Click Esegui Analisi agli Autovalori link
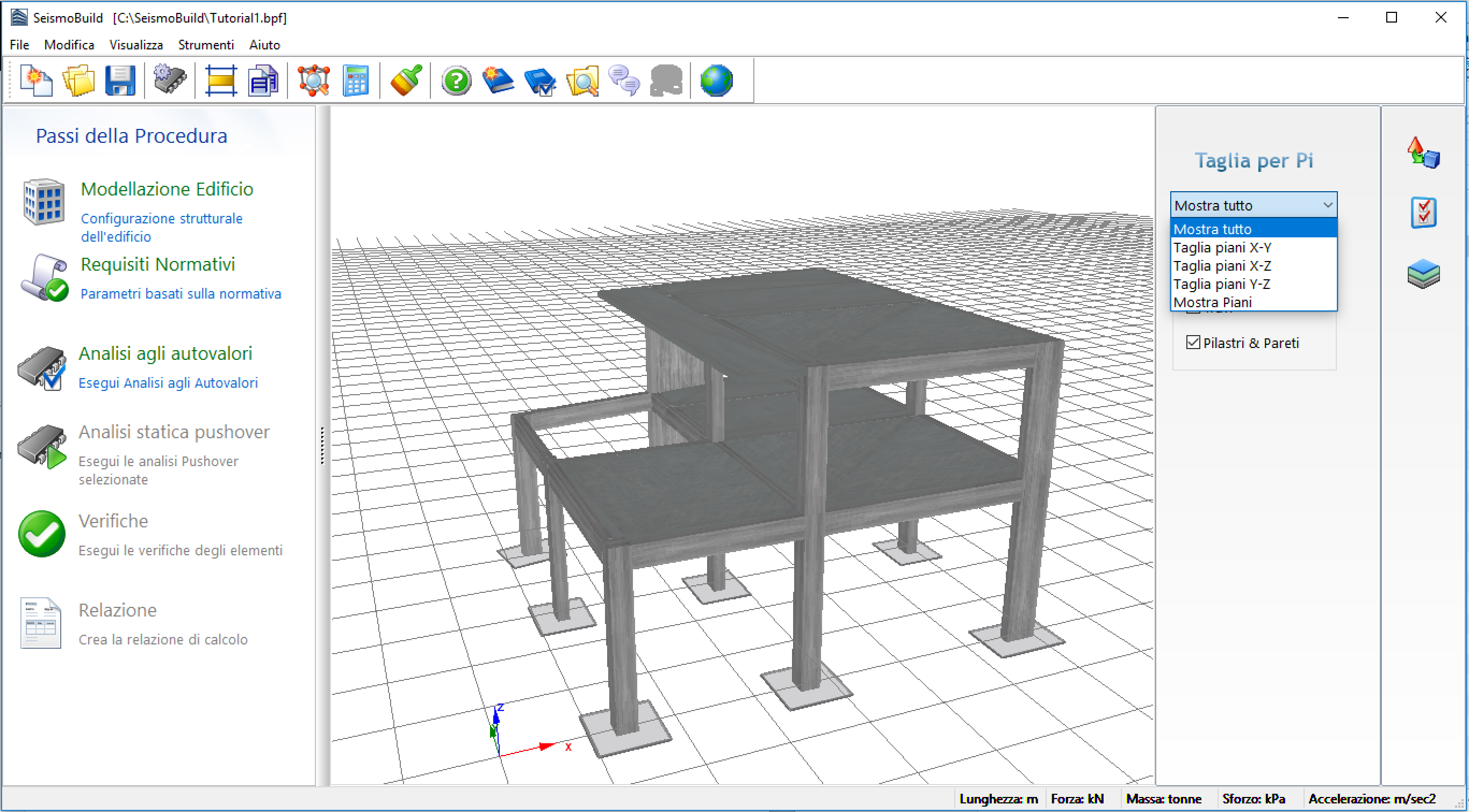Image resolution: width=1469 pixels, height=812 pixels. click(x=168, y=383)
